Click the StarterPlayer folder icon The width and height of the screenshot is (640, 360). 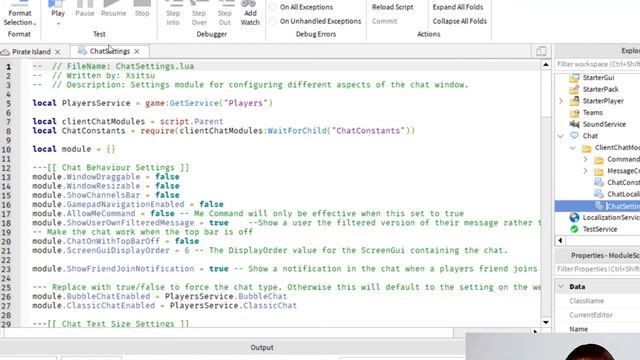click(x=574, y=101)
